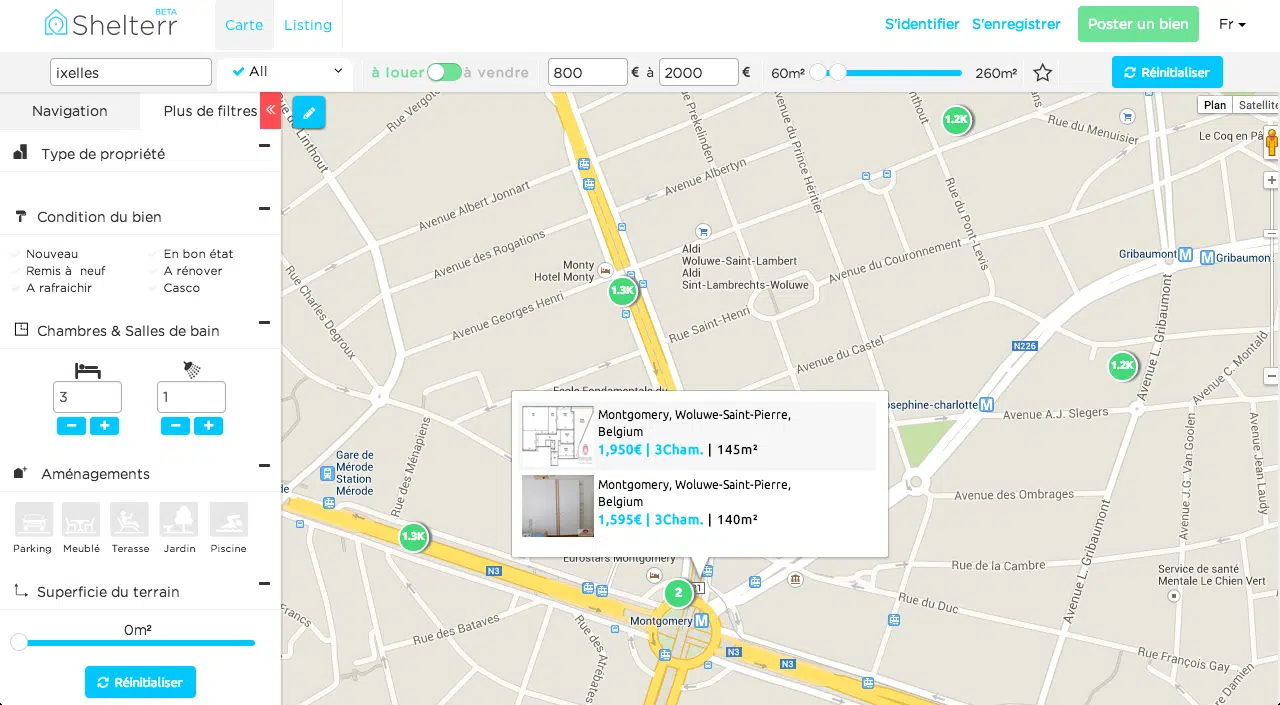Switch to the Listing tab
Screen dimensions: 1280x705
(x=308, y=25)
